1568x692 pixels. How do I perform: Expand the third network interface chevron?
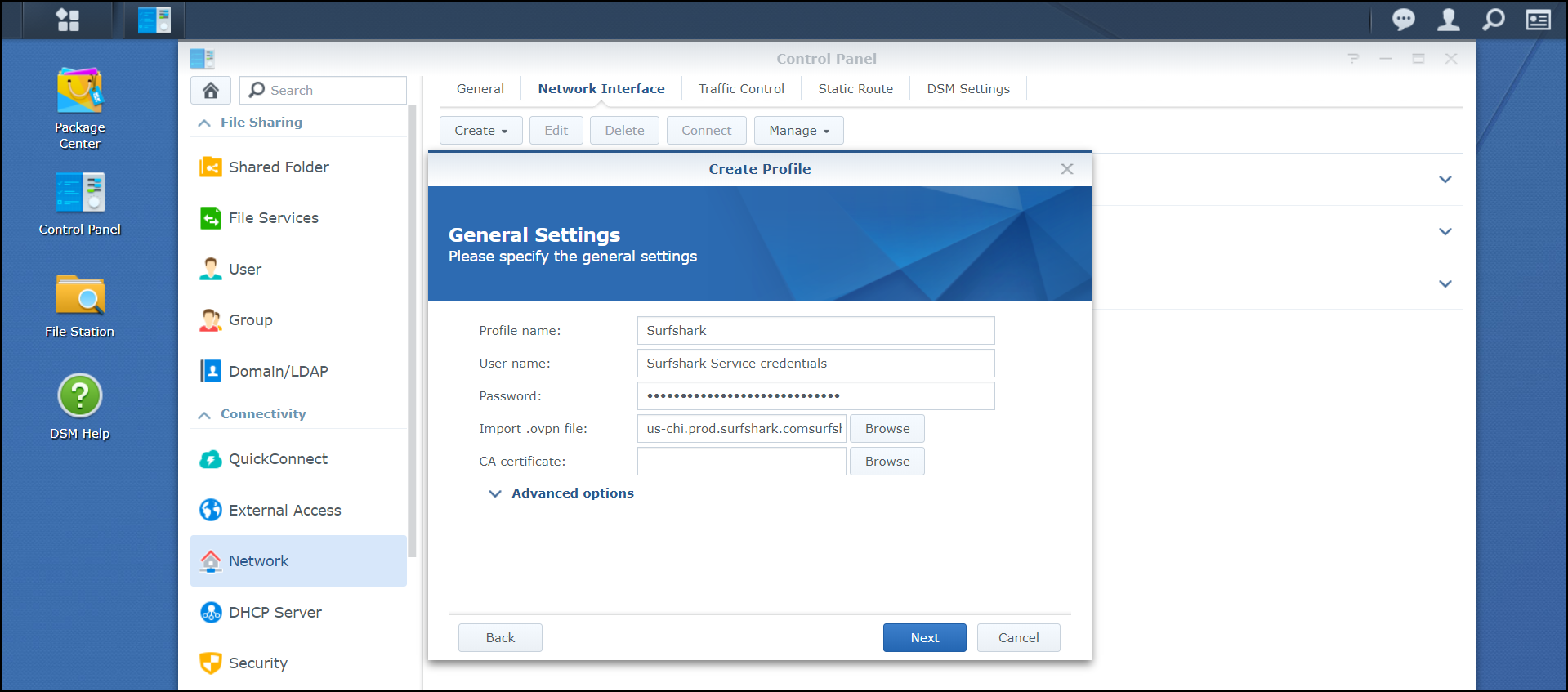(x=1445, y=283)
